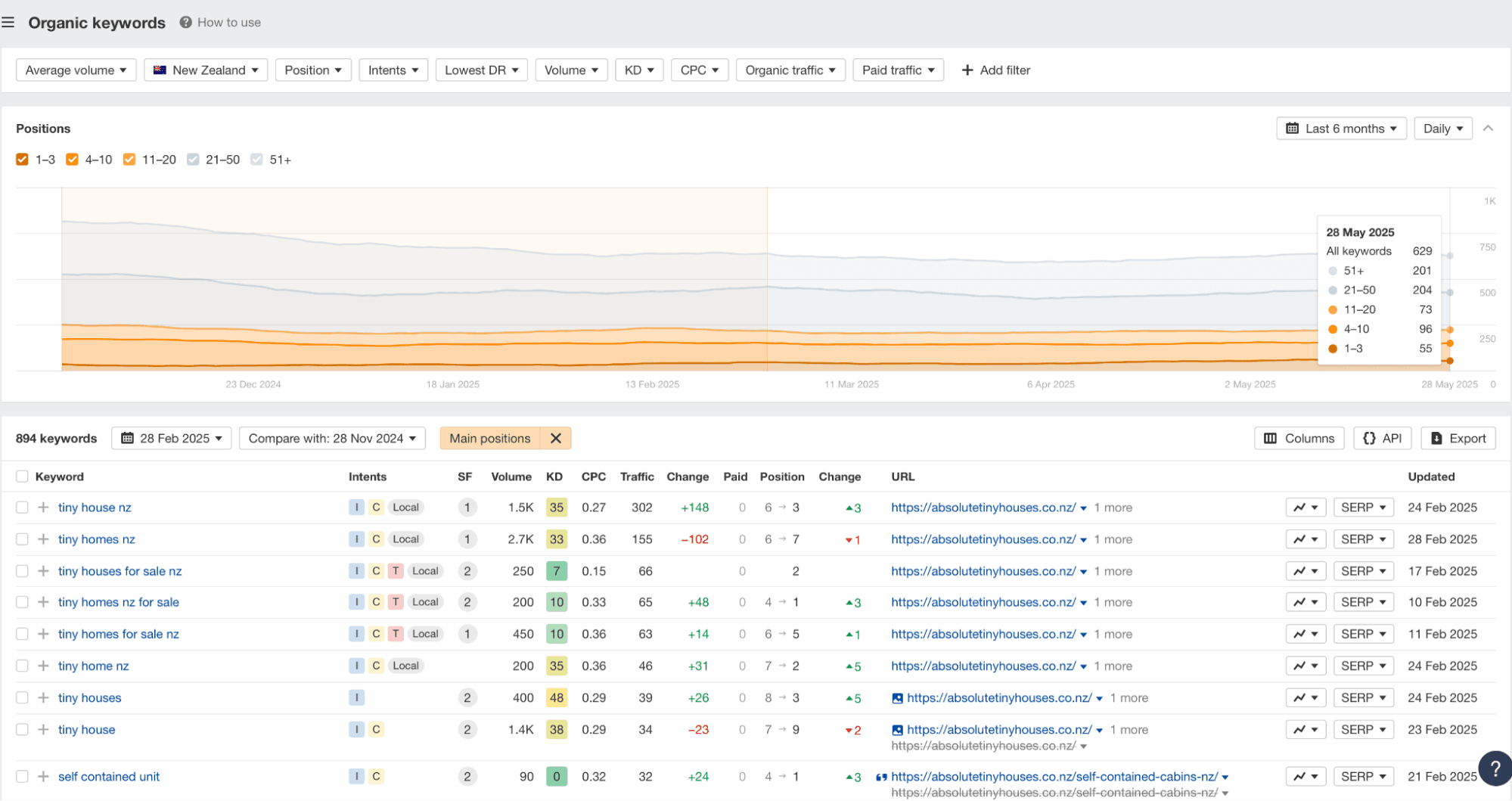Click the floating help question mark button
The width and height of the screenshot is (1512, 801).
click(x=1495, y=768)
